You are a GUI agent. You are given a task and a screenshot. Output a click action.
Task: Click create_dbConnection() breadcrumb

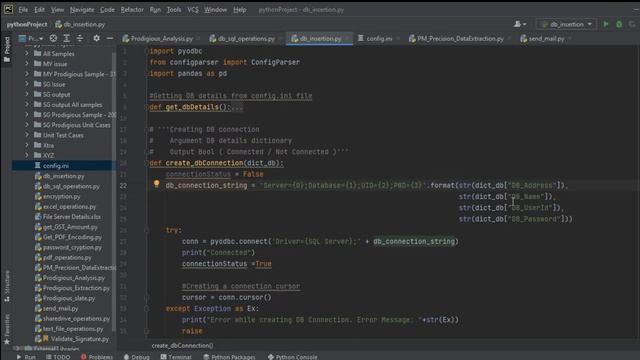coord(182,346)
